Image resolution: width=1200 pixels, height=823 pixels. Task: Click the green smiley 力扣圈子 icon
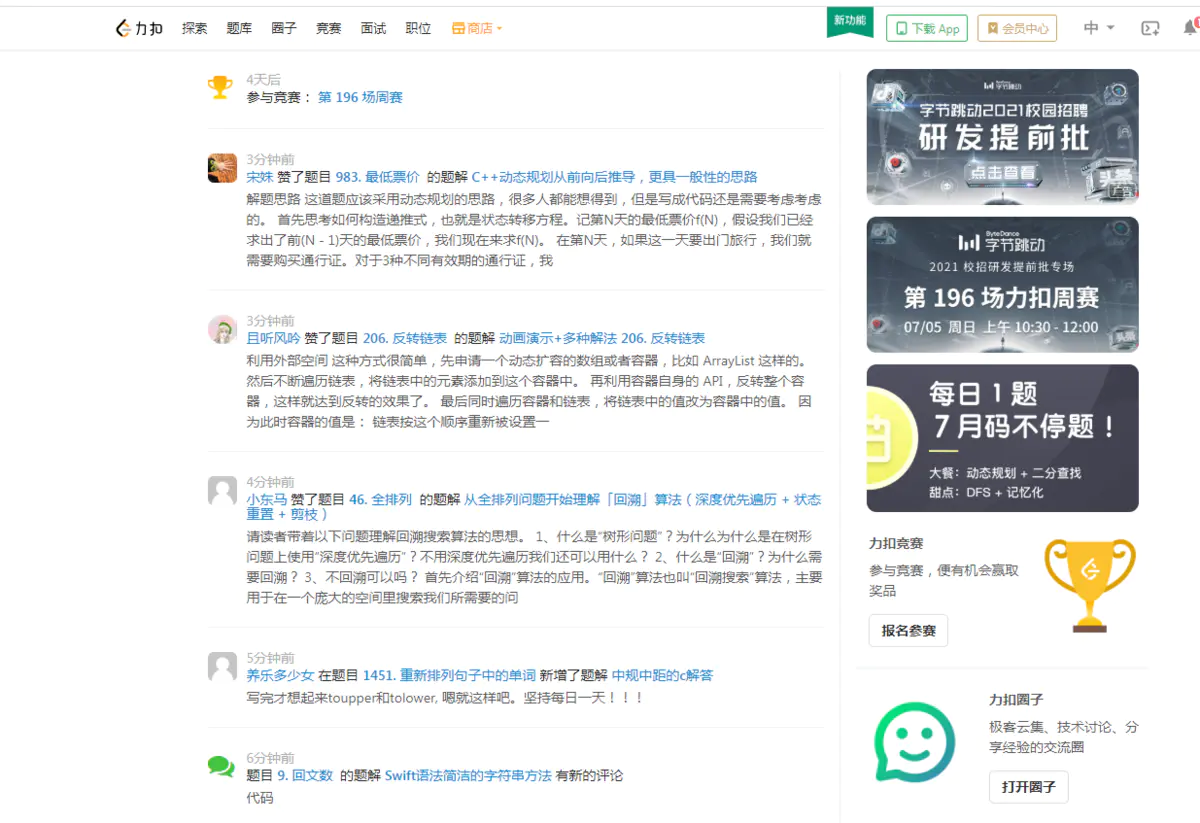pyautogui.click(x=914, y=742)
